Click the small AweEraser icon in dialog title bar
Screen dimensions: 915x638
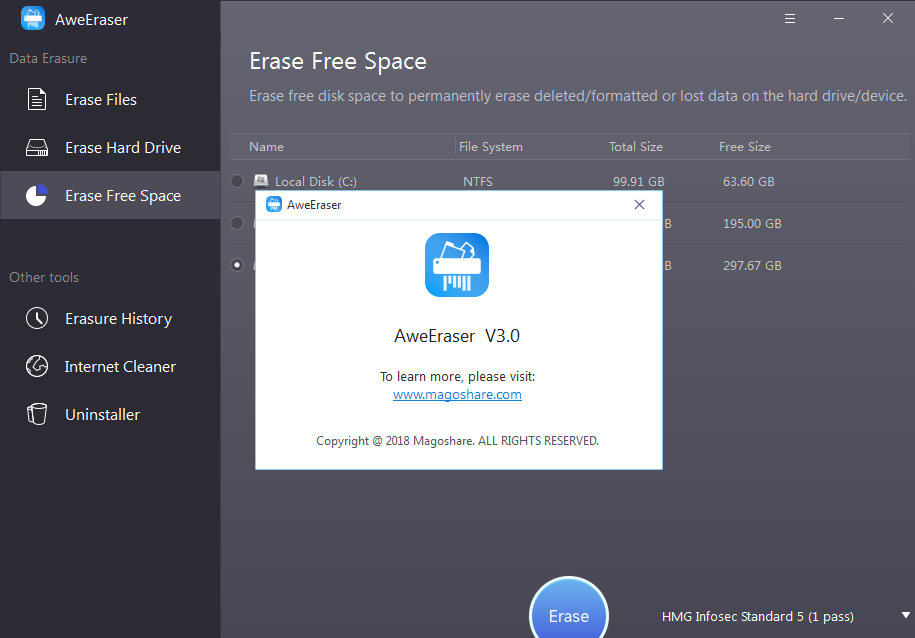(274, 204)
